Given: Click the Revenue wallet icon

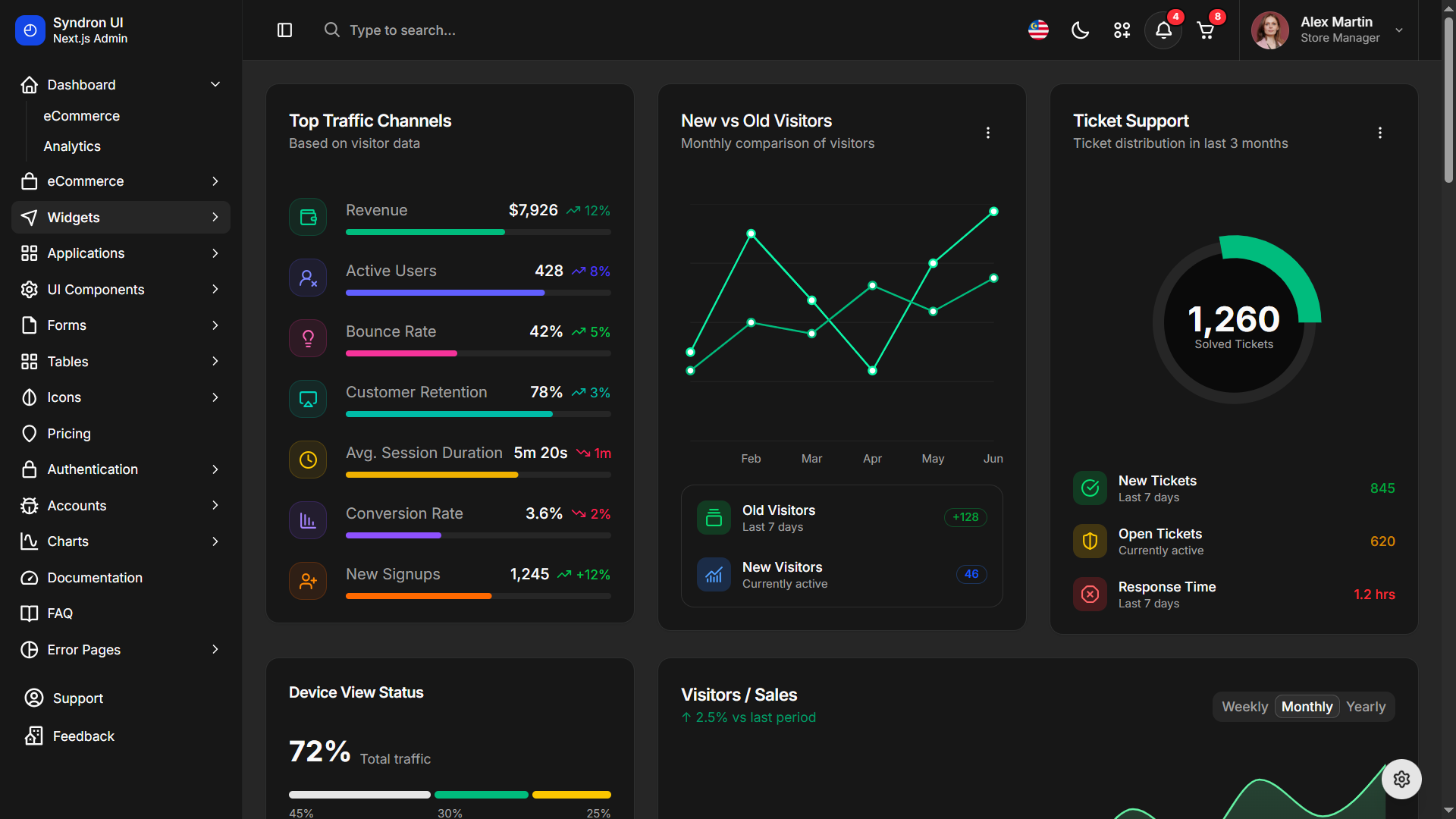Looking at the screenshot, I should pos(308,217).
